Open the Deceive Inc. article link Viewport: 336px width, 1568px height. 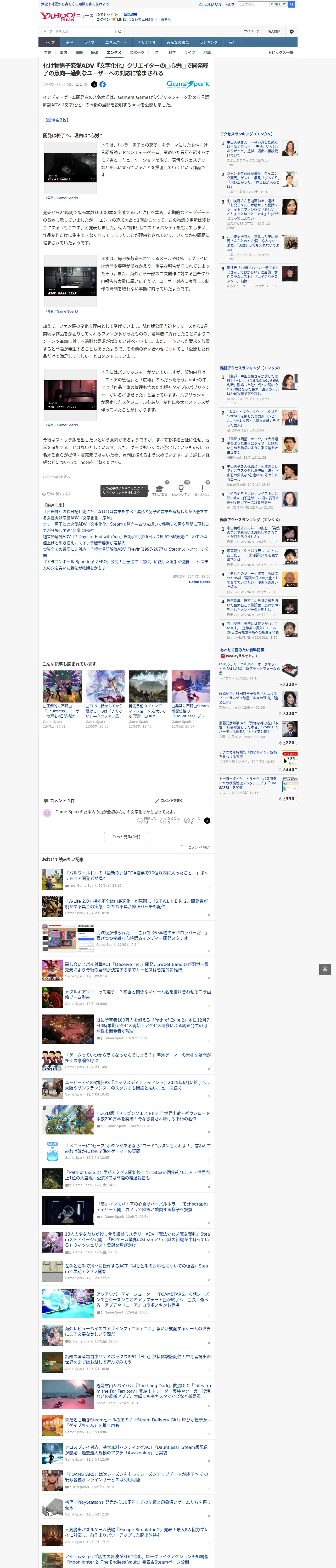(137, 967)
